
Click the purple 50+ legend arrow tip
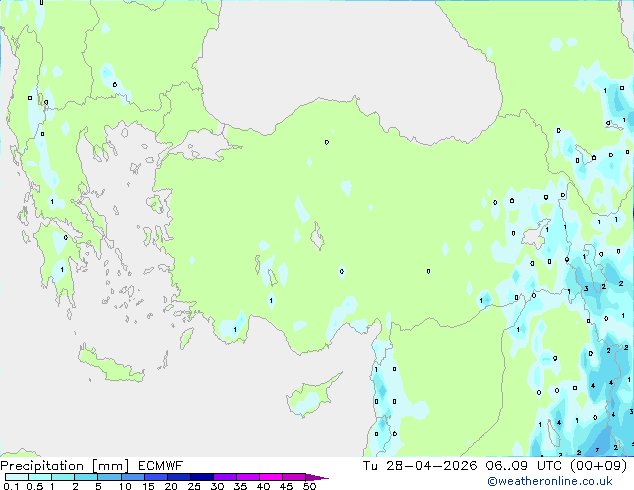point(317,477)
